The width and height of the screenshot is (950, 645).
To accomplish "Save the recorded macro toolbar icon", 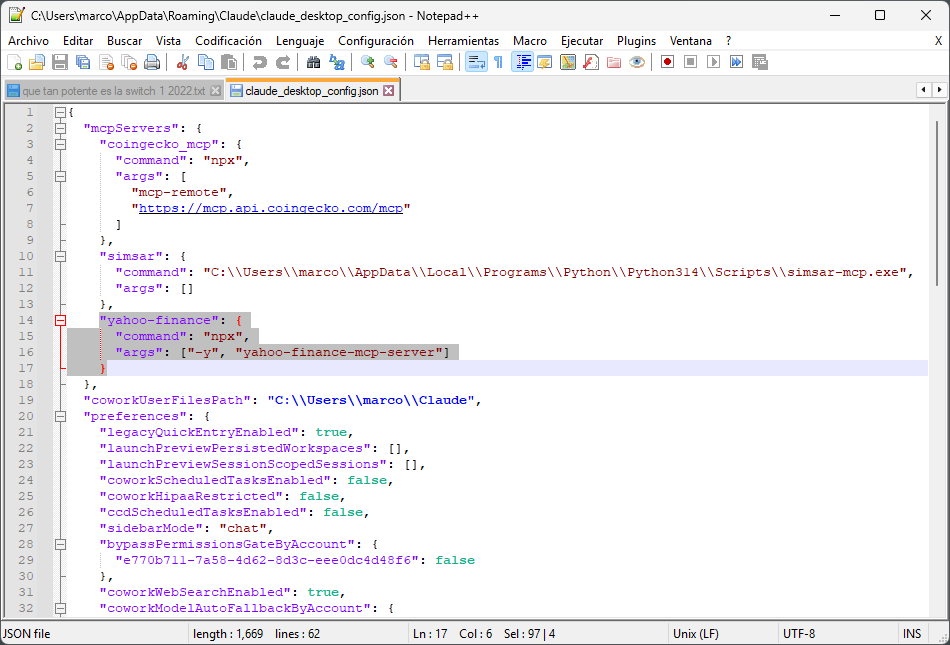I will click(x=759, y=62).
